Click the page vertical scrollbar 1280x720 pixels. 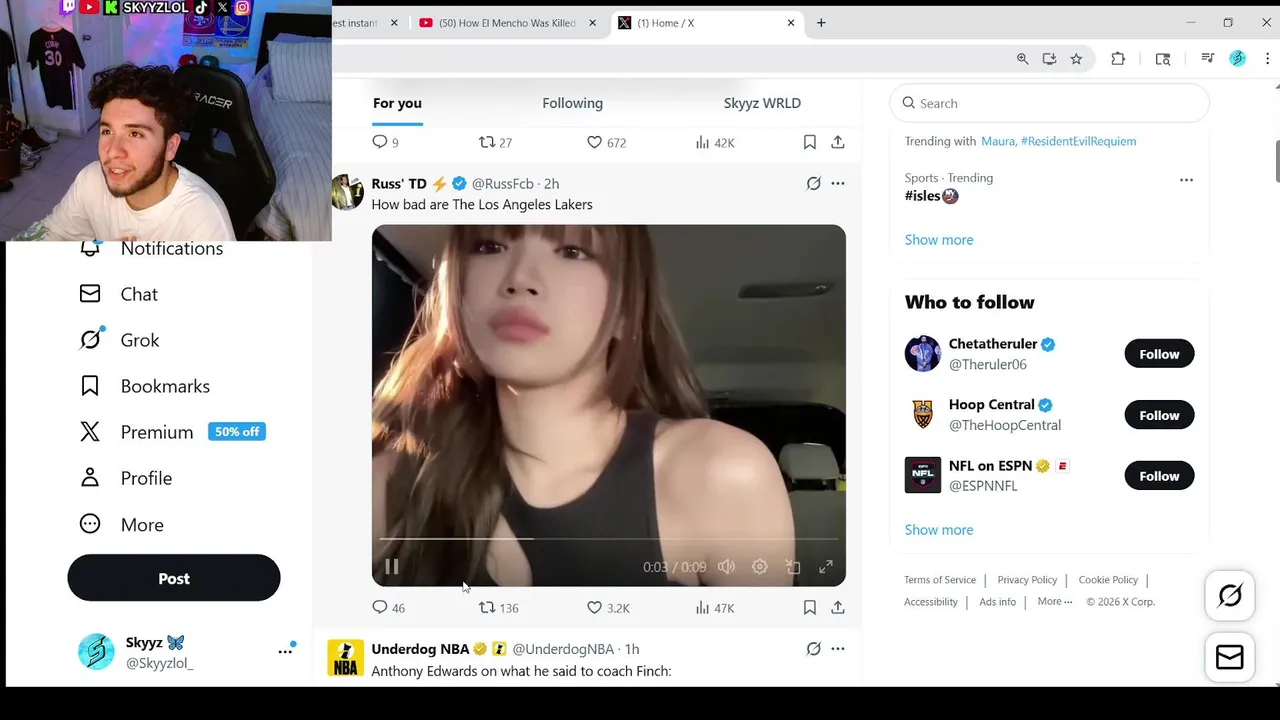(1277, 162)
